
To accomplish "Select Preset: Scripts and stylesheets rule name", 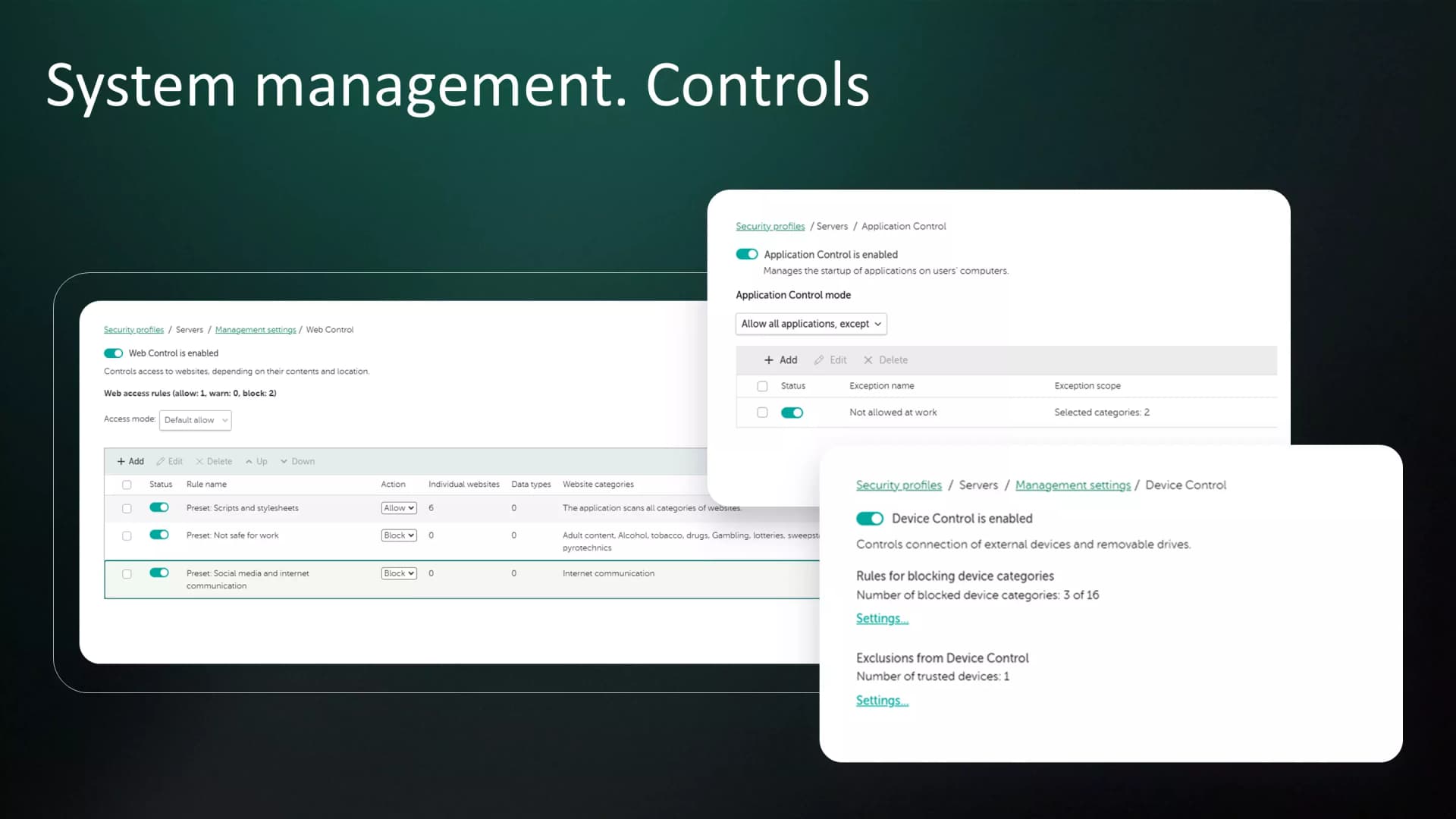I will click(242, 508).
